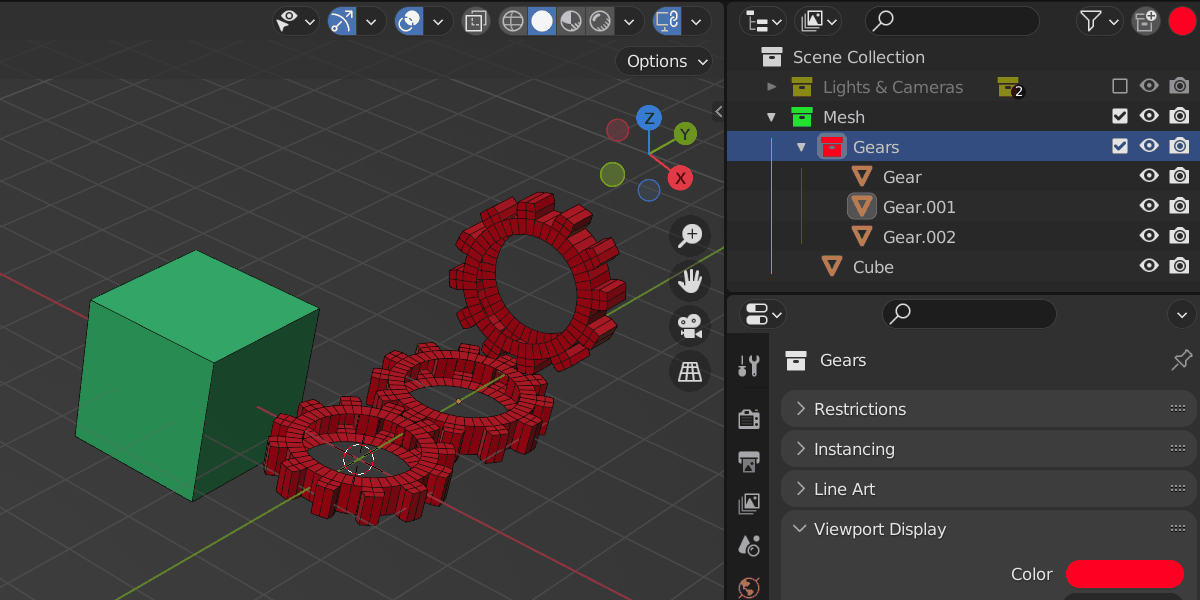
Task: Open the overlays options dropdown arrow
Action: point(439,21)
